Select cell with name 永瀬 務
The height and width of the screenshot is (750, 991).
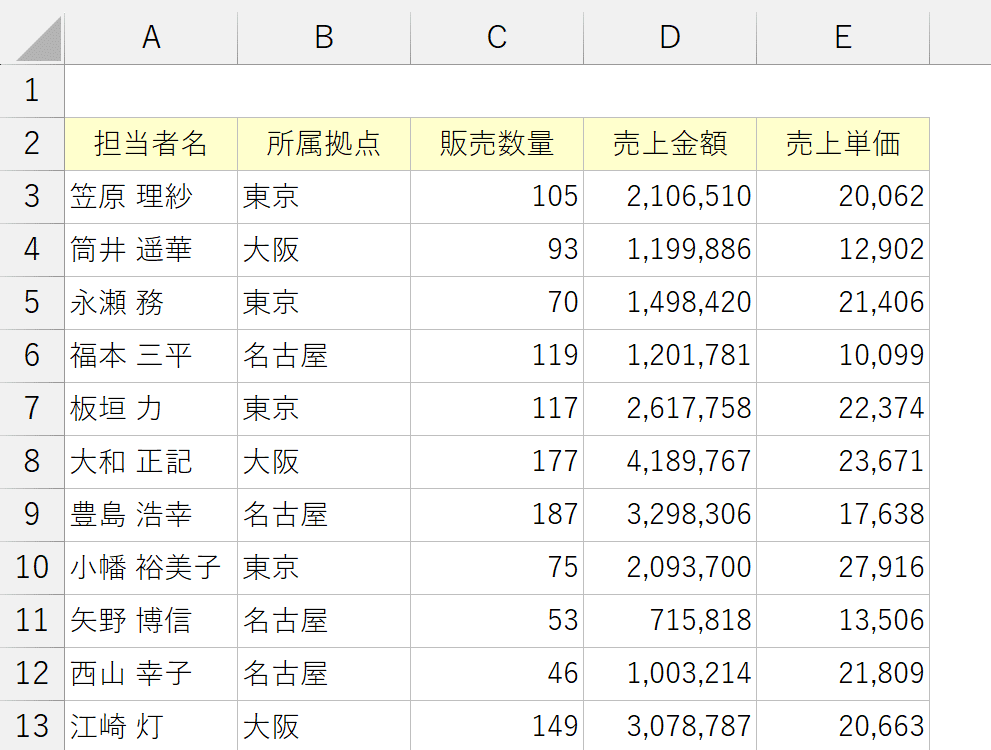tap(151, 303)
